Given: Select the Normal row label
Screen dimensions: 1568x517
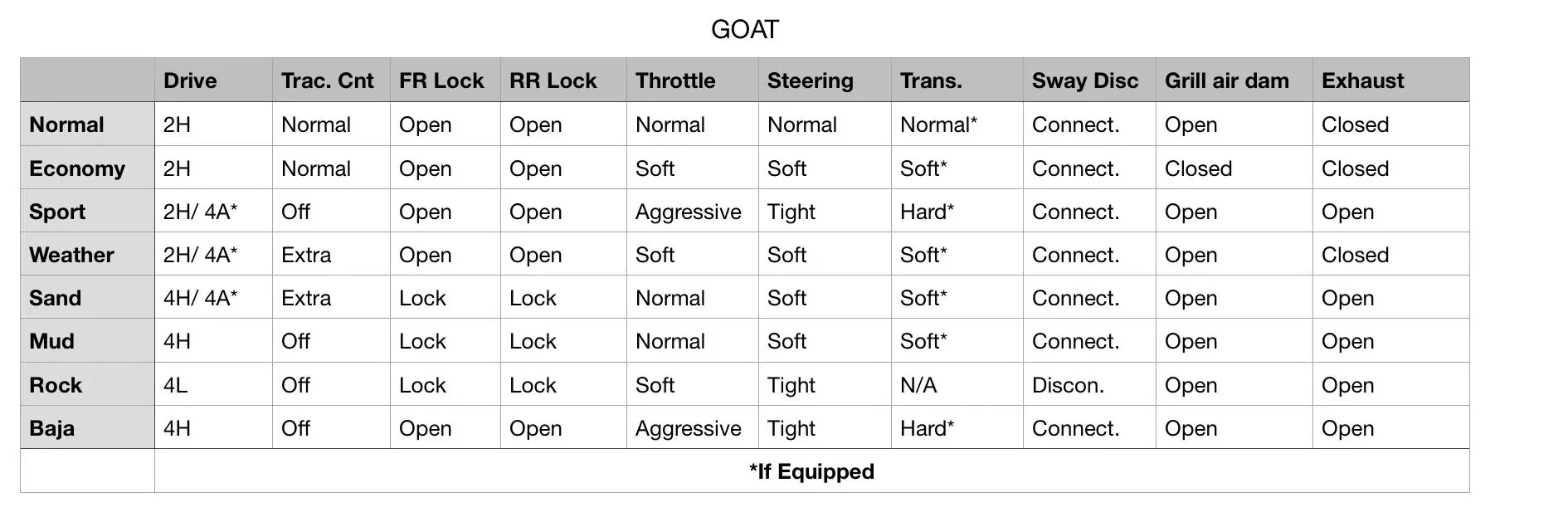Looking at the screenshot, I should [87, 124].
